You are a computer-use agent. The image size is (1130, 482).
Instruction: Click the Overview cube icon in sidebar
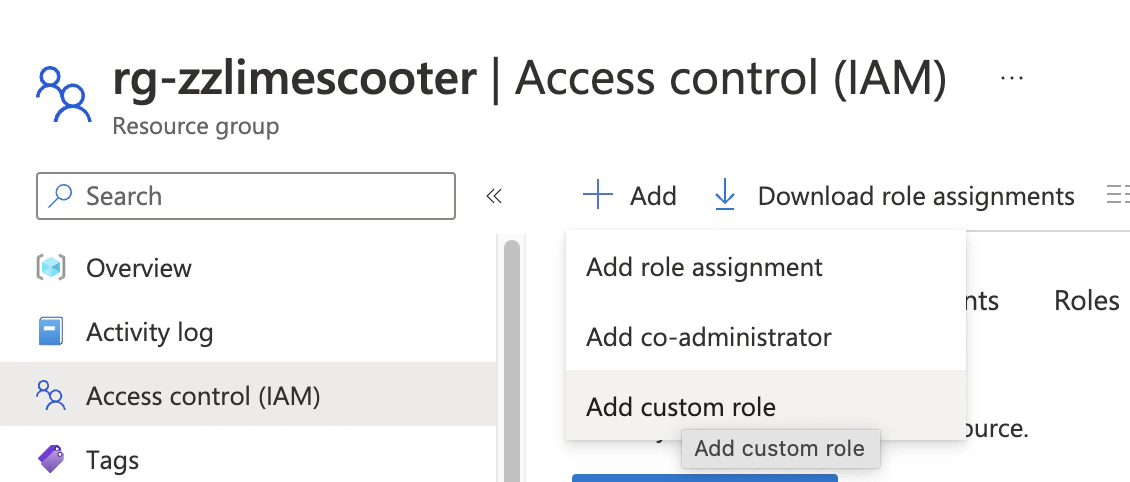[x=51, y=268]
